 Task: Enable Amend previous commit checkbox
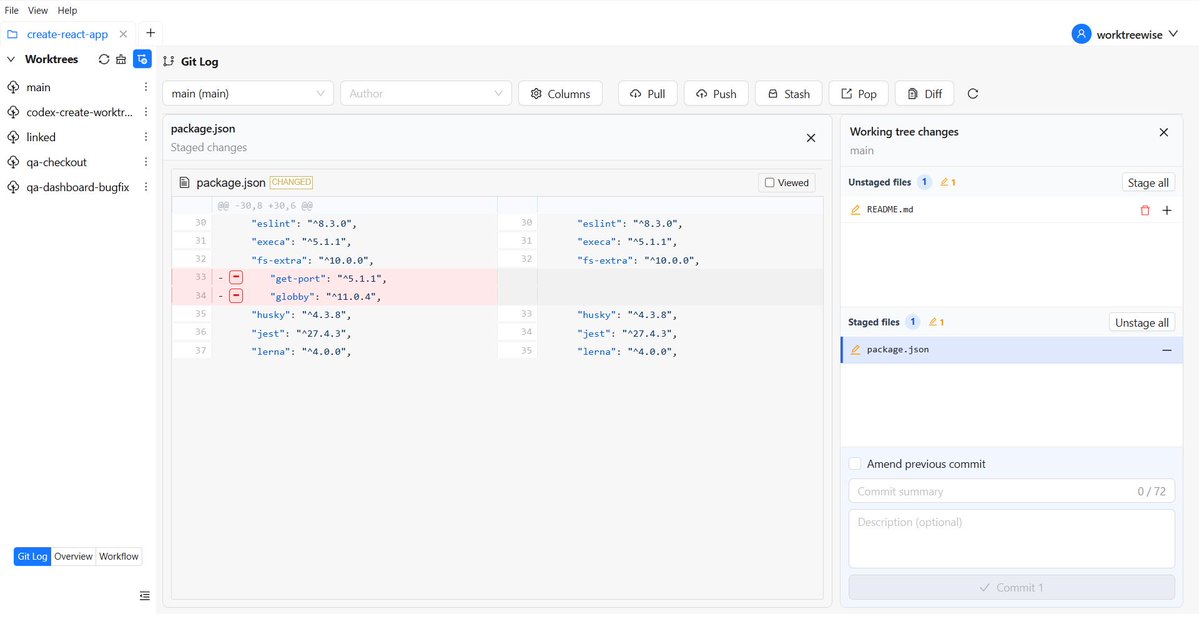(855, 464)
